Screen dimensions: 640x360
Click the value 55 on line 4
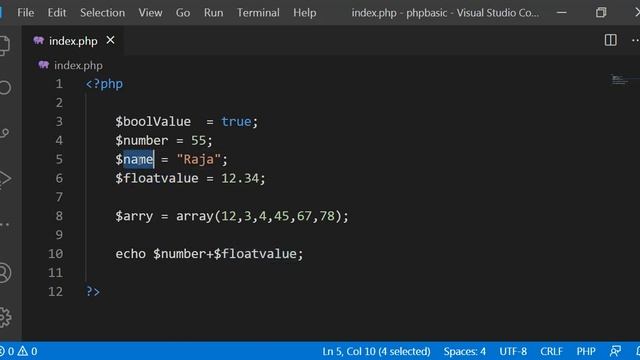198,140
